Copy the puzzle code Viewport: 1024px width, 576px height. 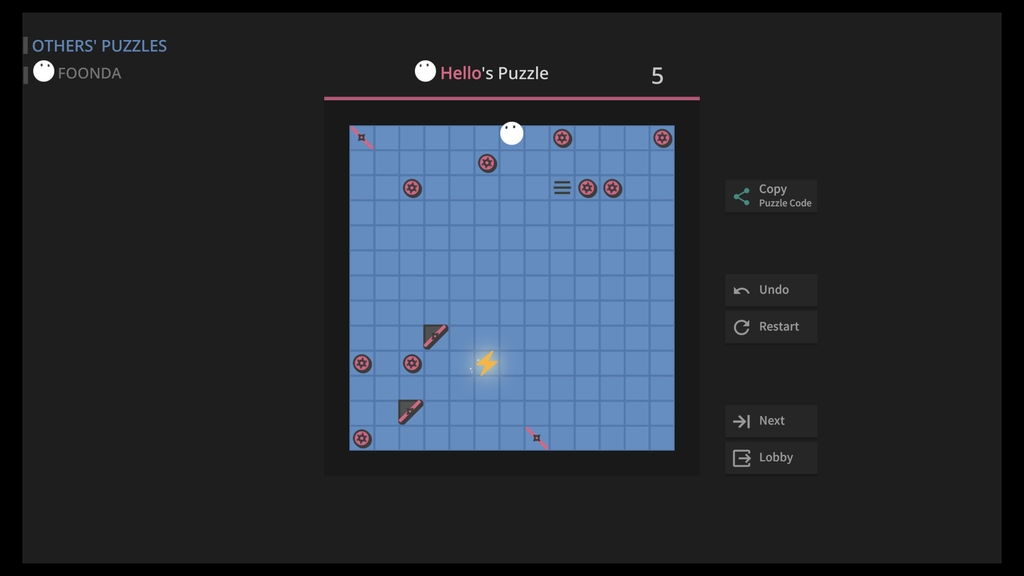[x=771, y=196]
